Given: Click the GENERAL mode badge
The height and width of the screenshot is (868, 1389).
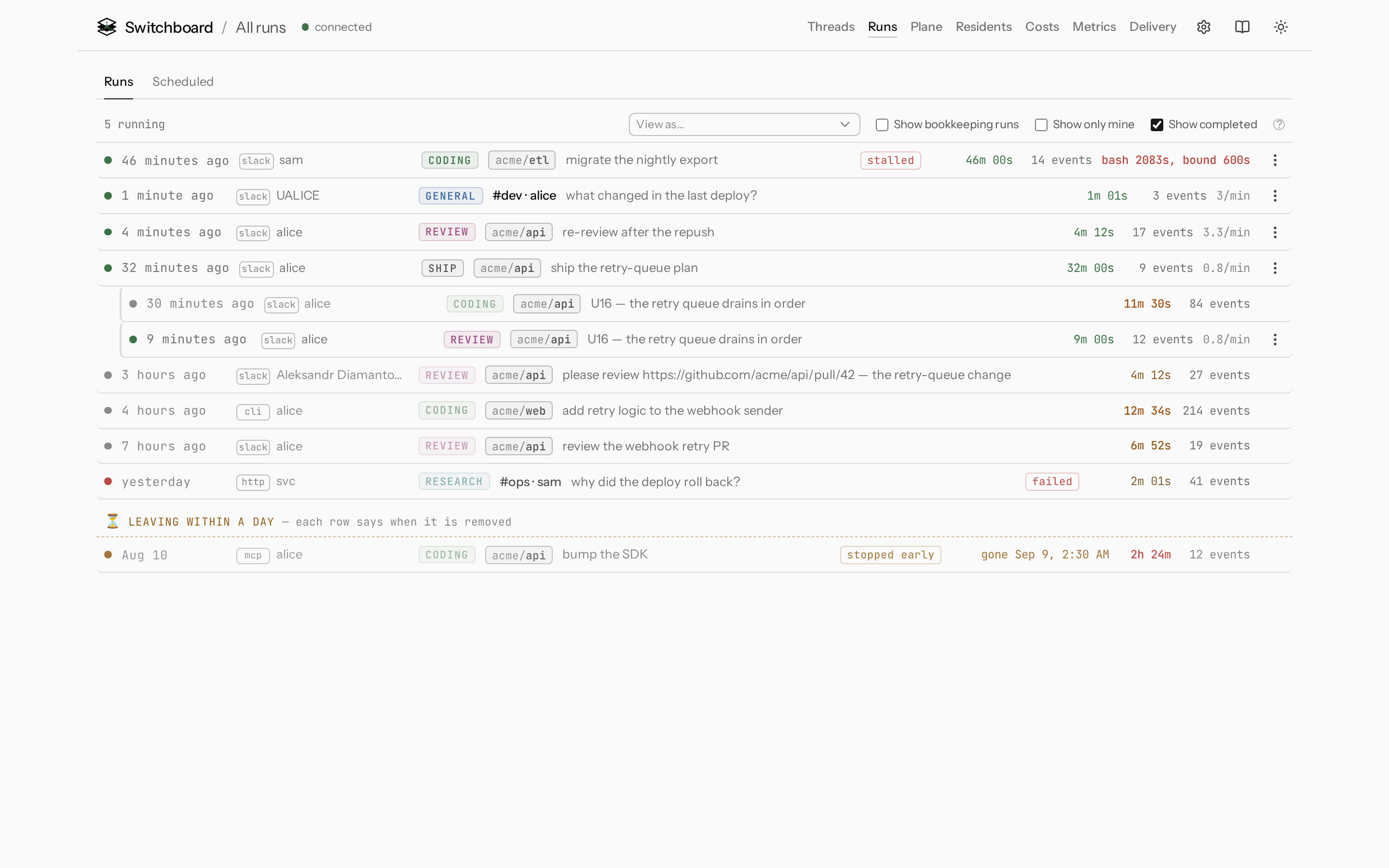Looking at the screenshot, I should point(450,196).
